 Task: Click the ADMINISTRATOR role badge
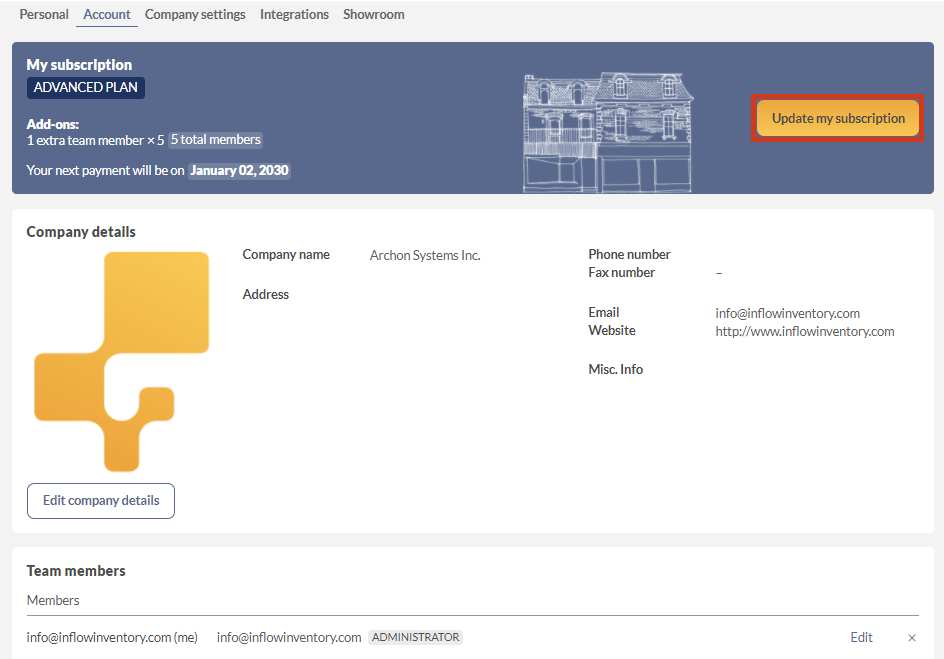pyautogui.click(x=415, y=637)
